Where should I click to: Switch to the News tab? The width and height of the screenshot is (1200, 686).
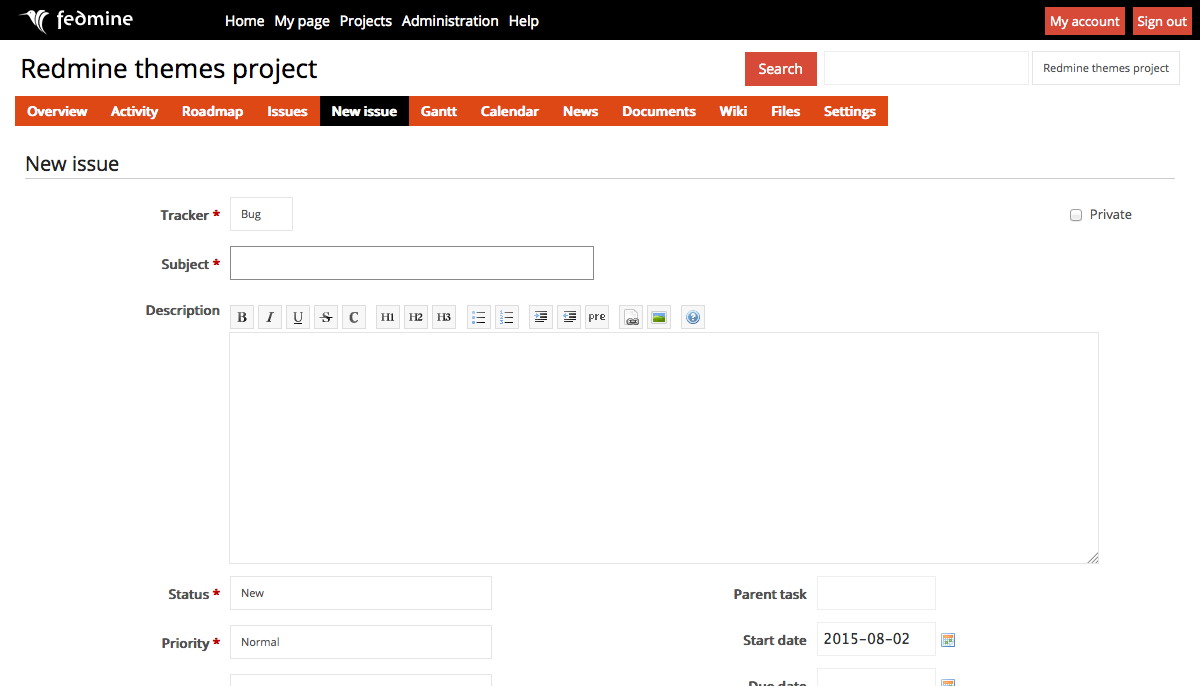580,111
